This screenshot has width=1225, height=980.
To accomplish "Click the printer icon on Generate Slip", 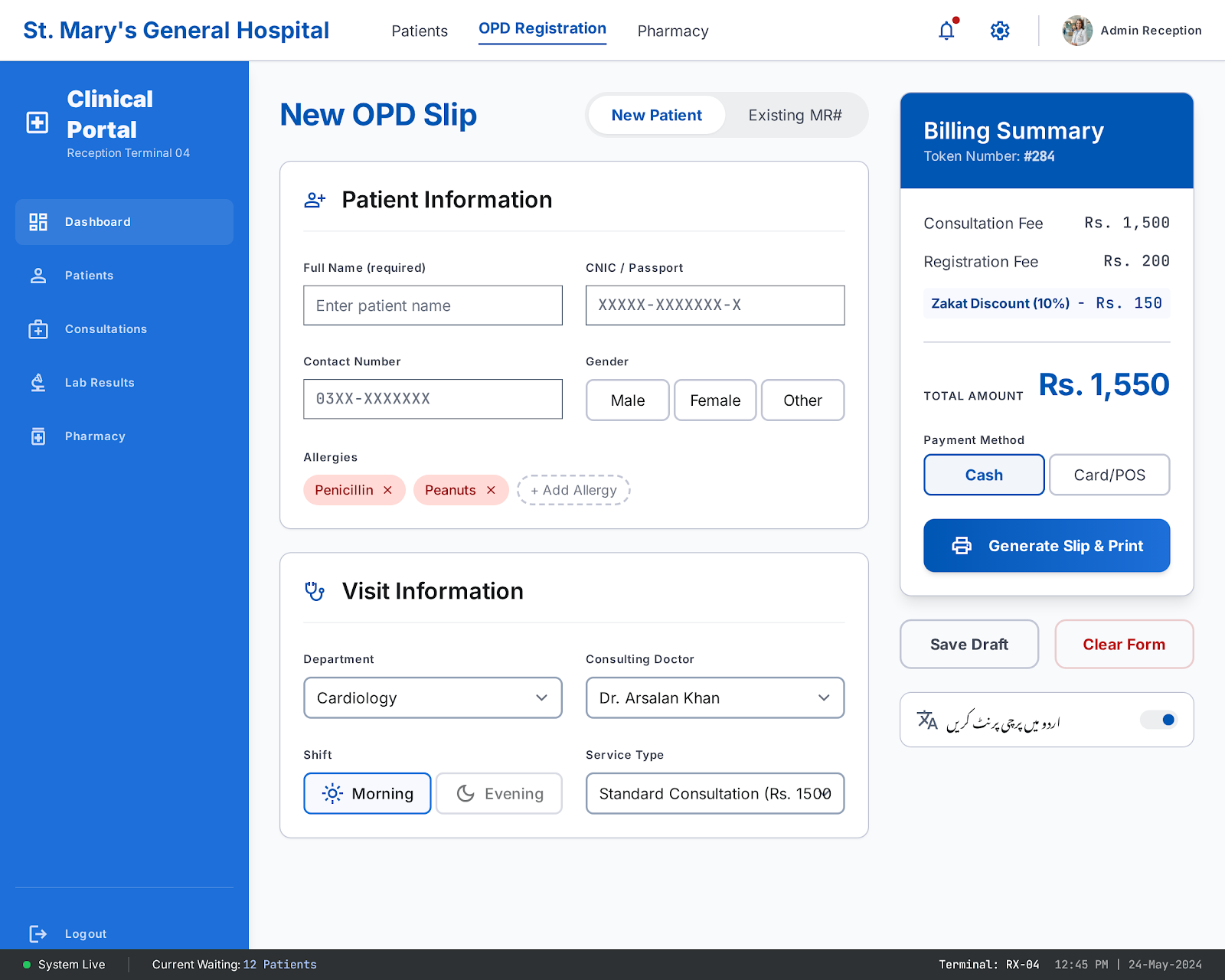I will 962,546.
